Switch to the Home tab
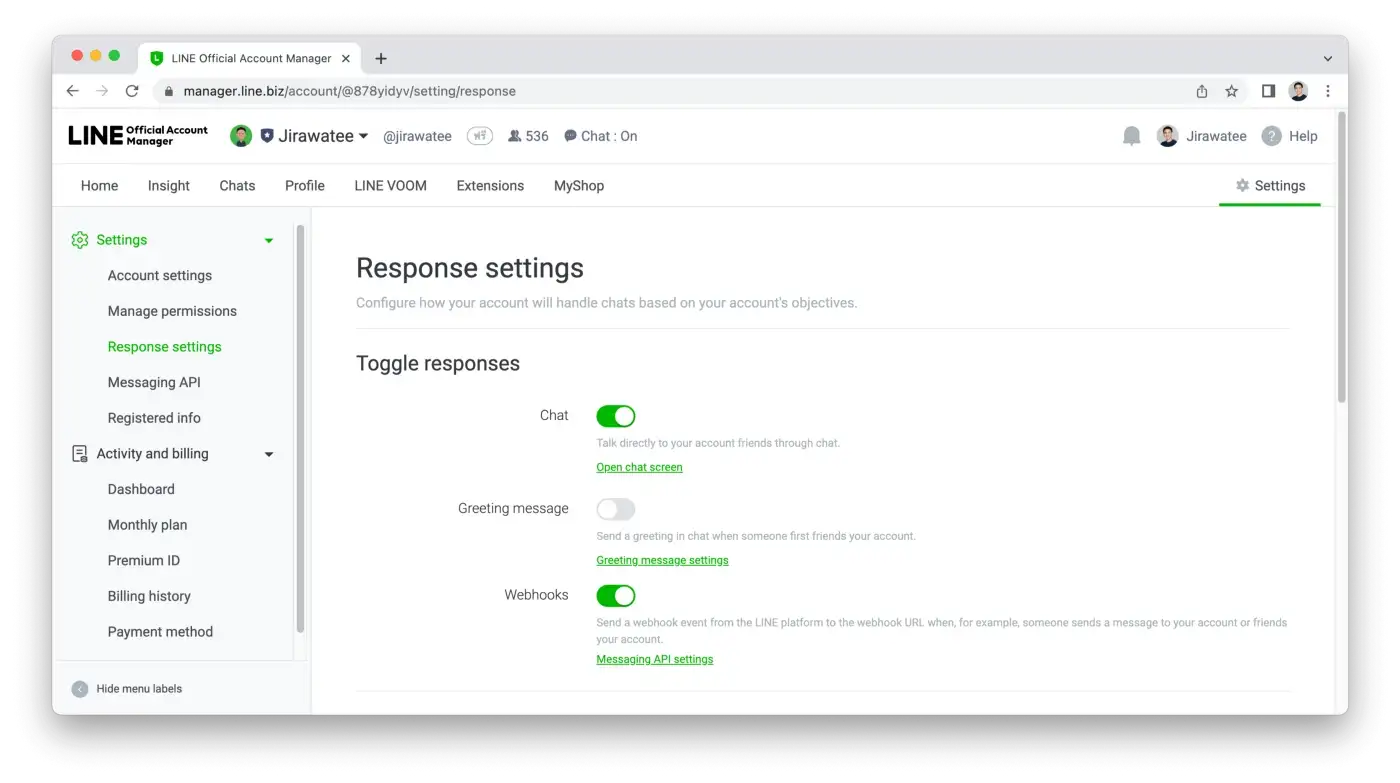Viewport: 1400px width, 783px height. pyautogui.click(x=99, y=185)
